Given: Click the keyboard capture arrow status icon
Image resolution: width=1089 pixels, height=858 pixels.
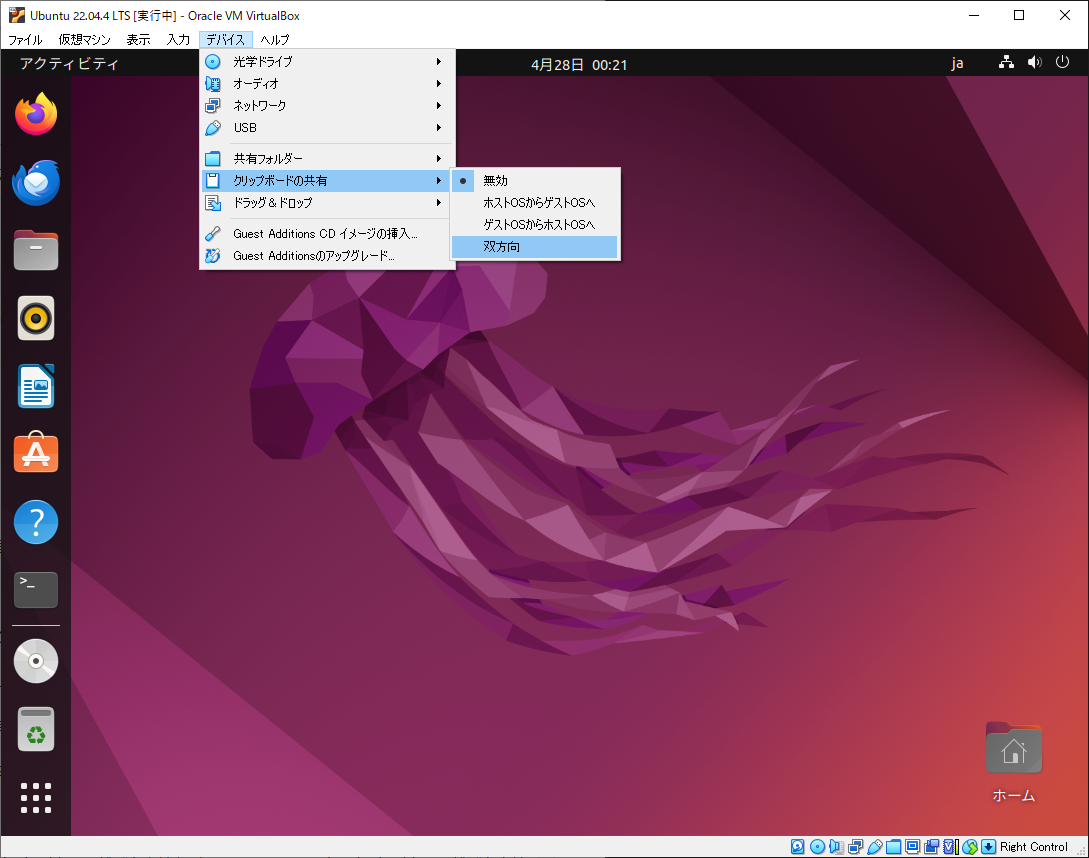Looking at the screenshot, I should click(988, 846).
